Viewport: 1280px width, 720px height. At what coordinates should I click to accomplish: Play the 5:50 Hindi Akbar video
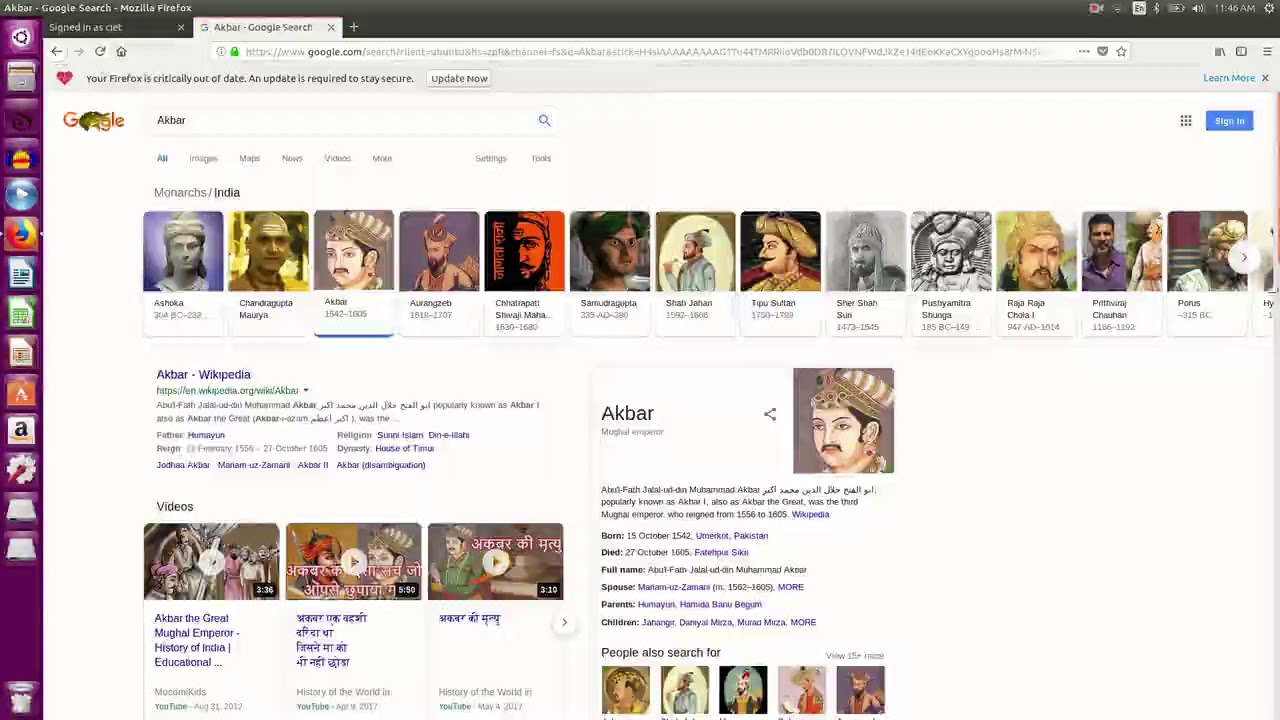(x=353, y=561)
